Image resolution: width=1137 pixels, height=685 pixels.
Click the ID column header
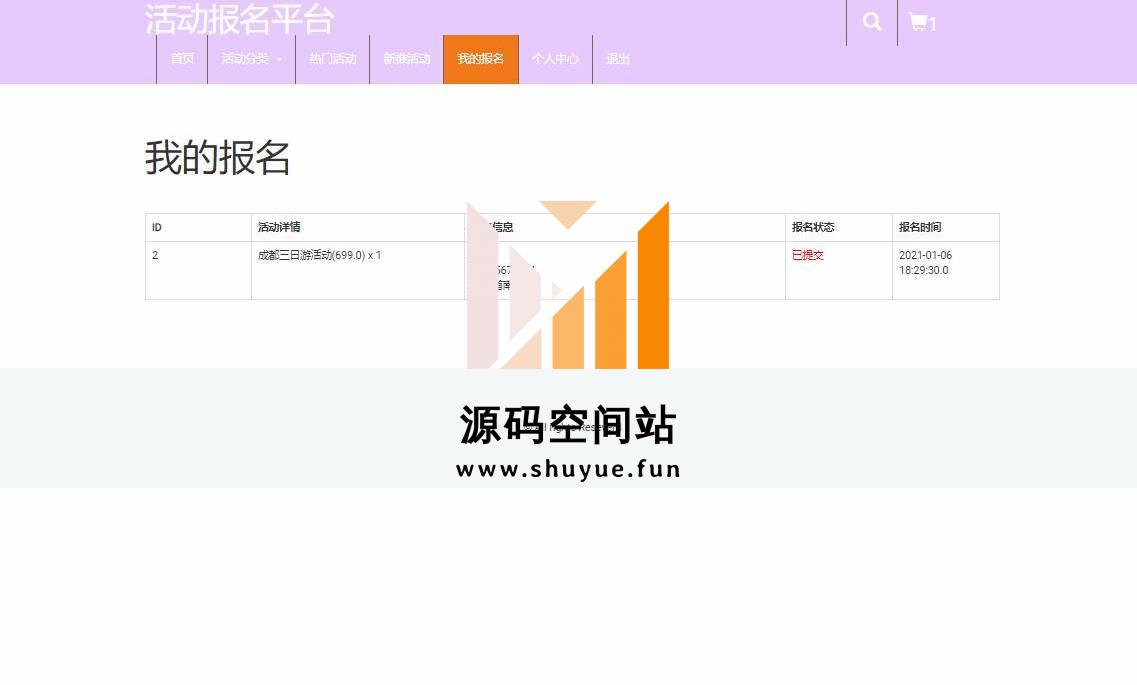157,227
